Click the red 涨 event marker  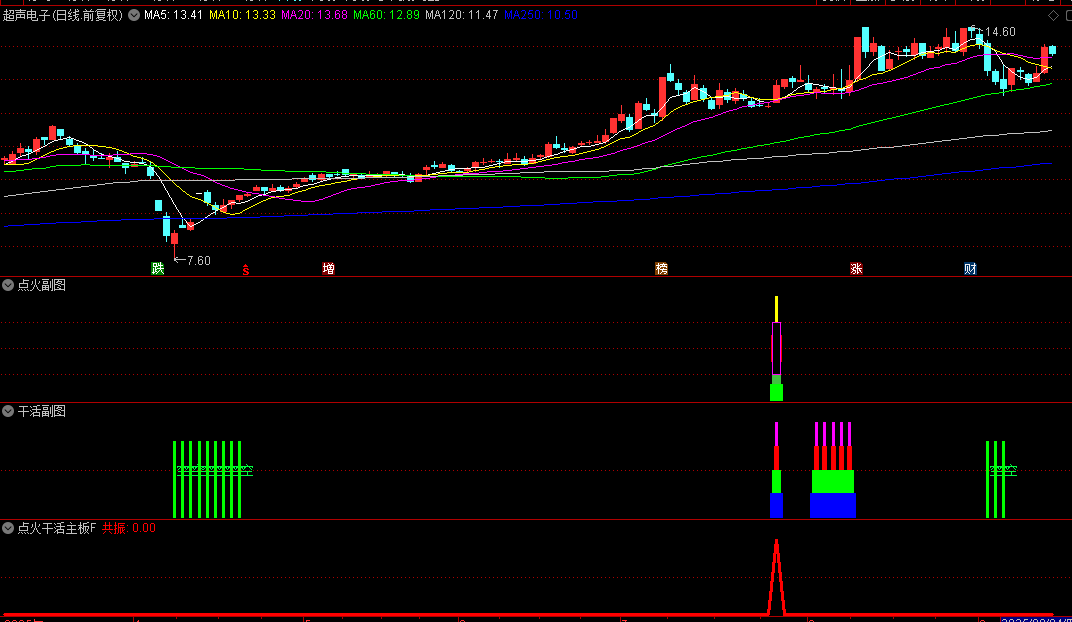tap(856, 269)
